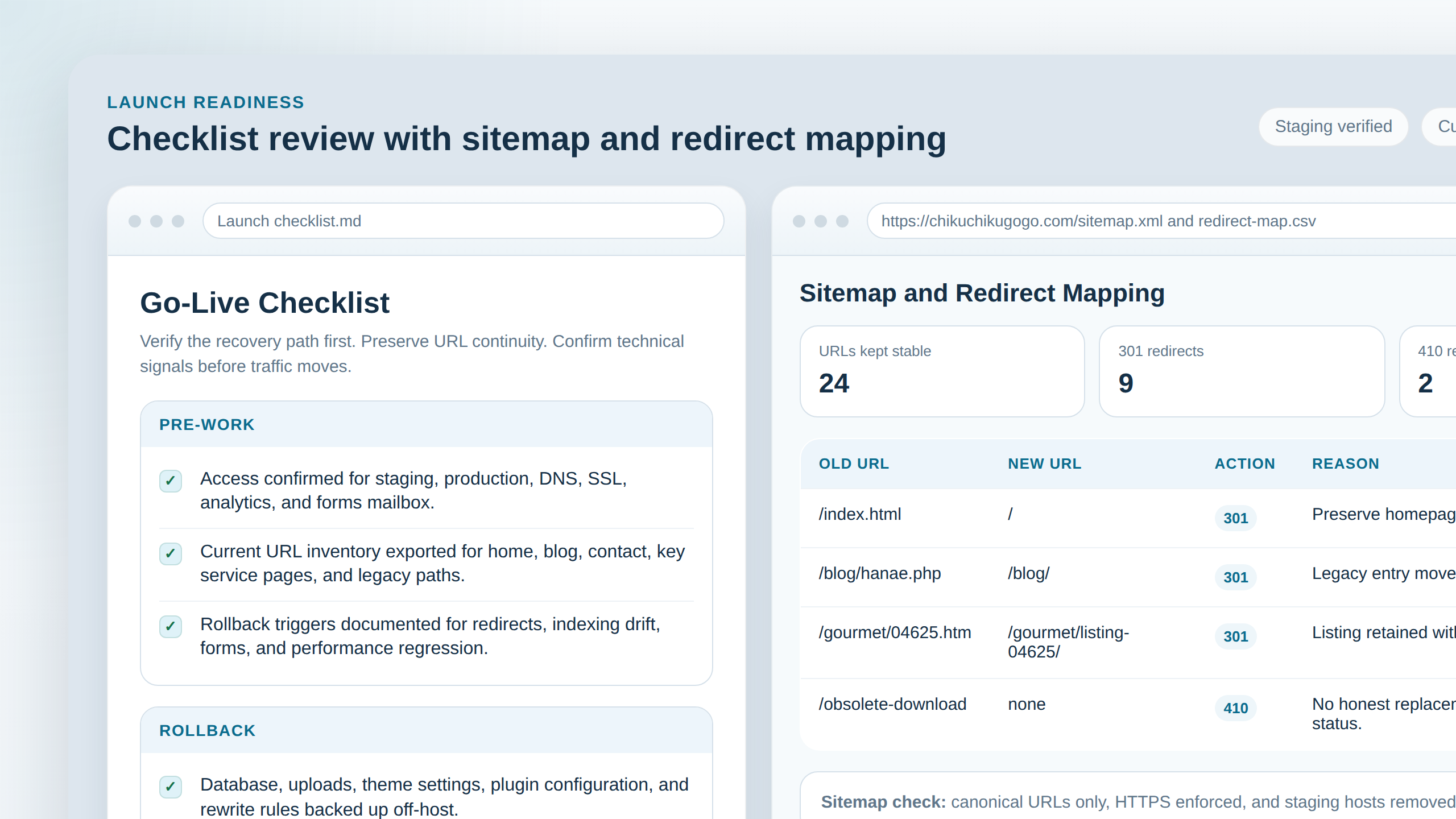1456x819 pixels.
Task: Click the 301 badge in the /gourmet/04625.htm row
Action: [x=1235, y=636]
